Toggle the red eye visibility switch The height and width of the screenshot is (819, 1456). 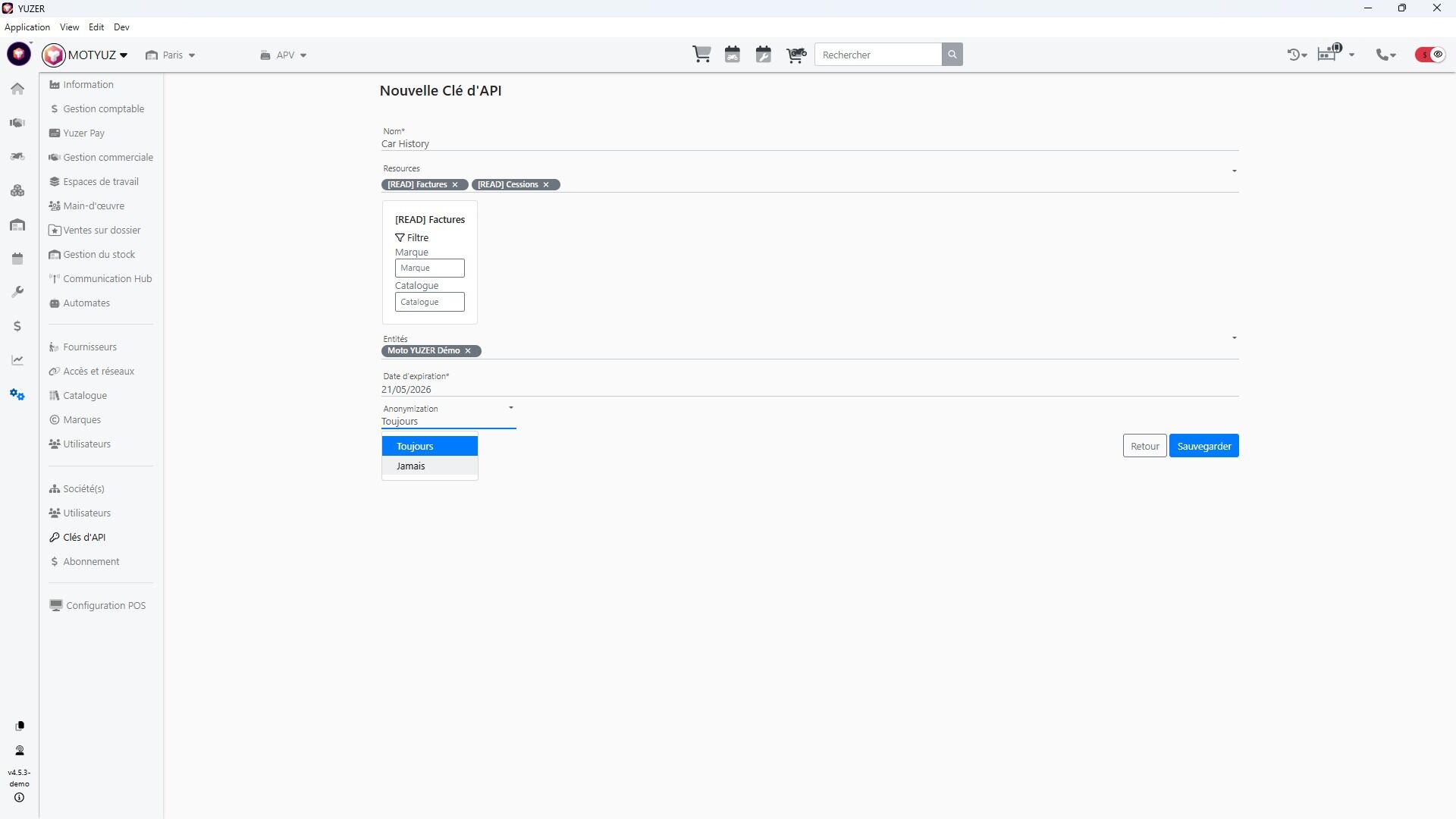(1430, 55)
